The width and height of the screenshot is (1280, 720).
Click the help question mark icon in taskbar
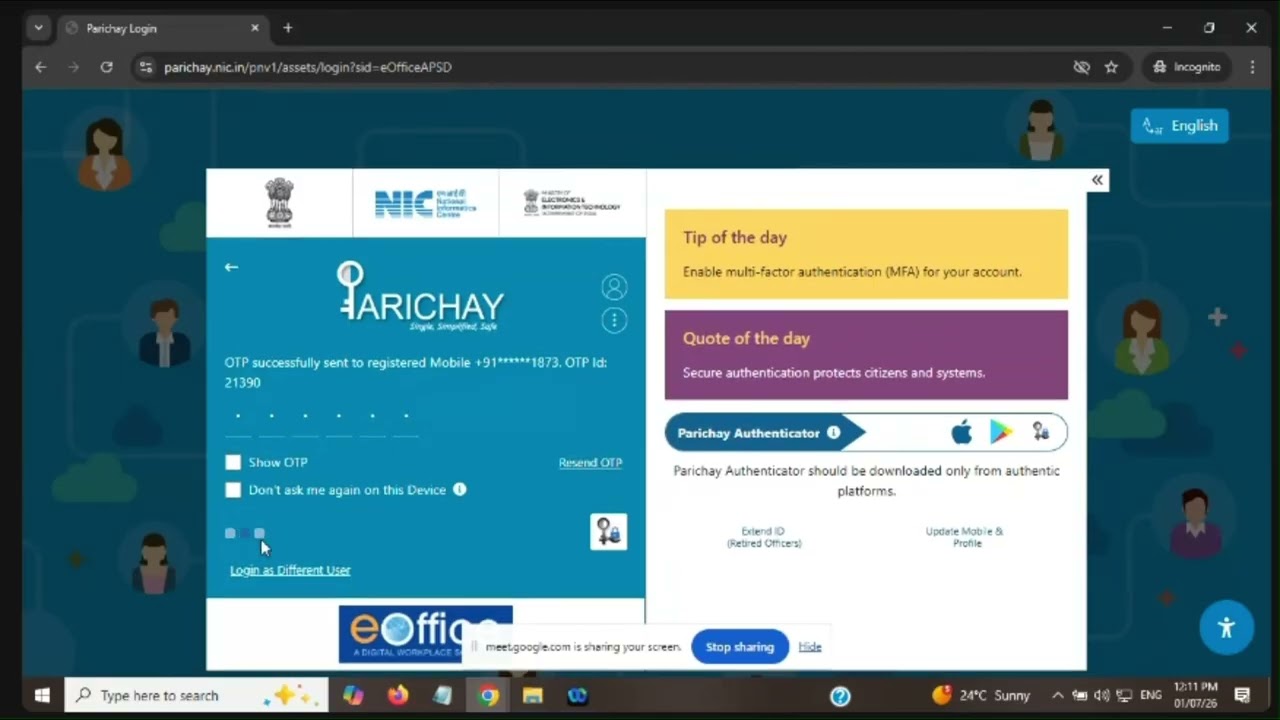[x=840, y=696]
